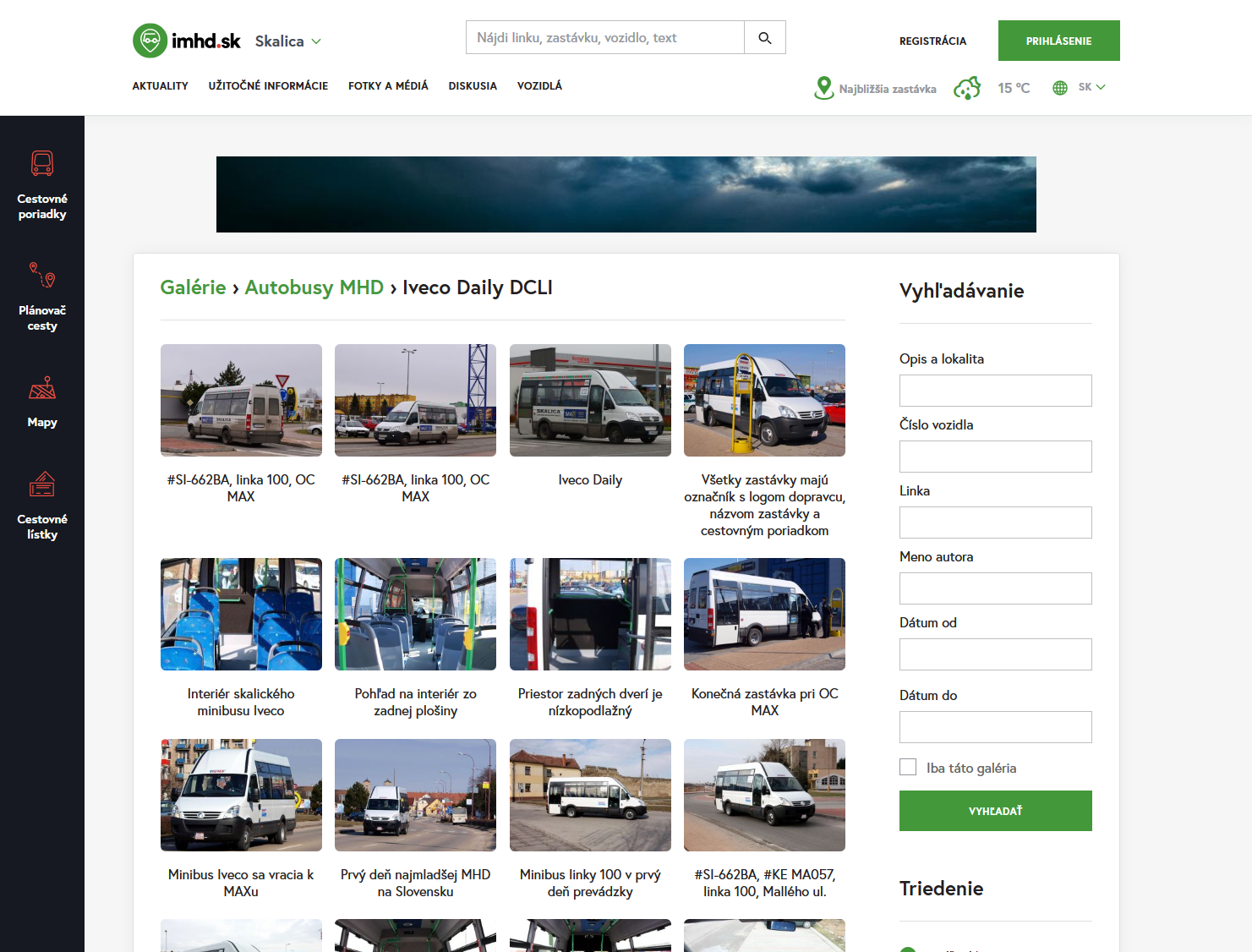The width and height of the screenshot is (1252, 952).
Task: Open the Aktuality menu
Action: point(160,86)
